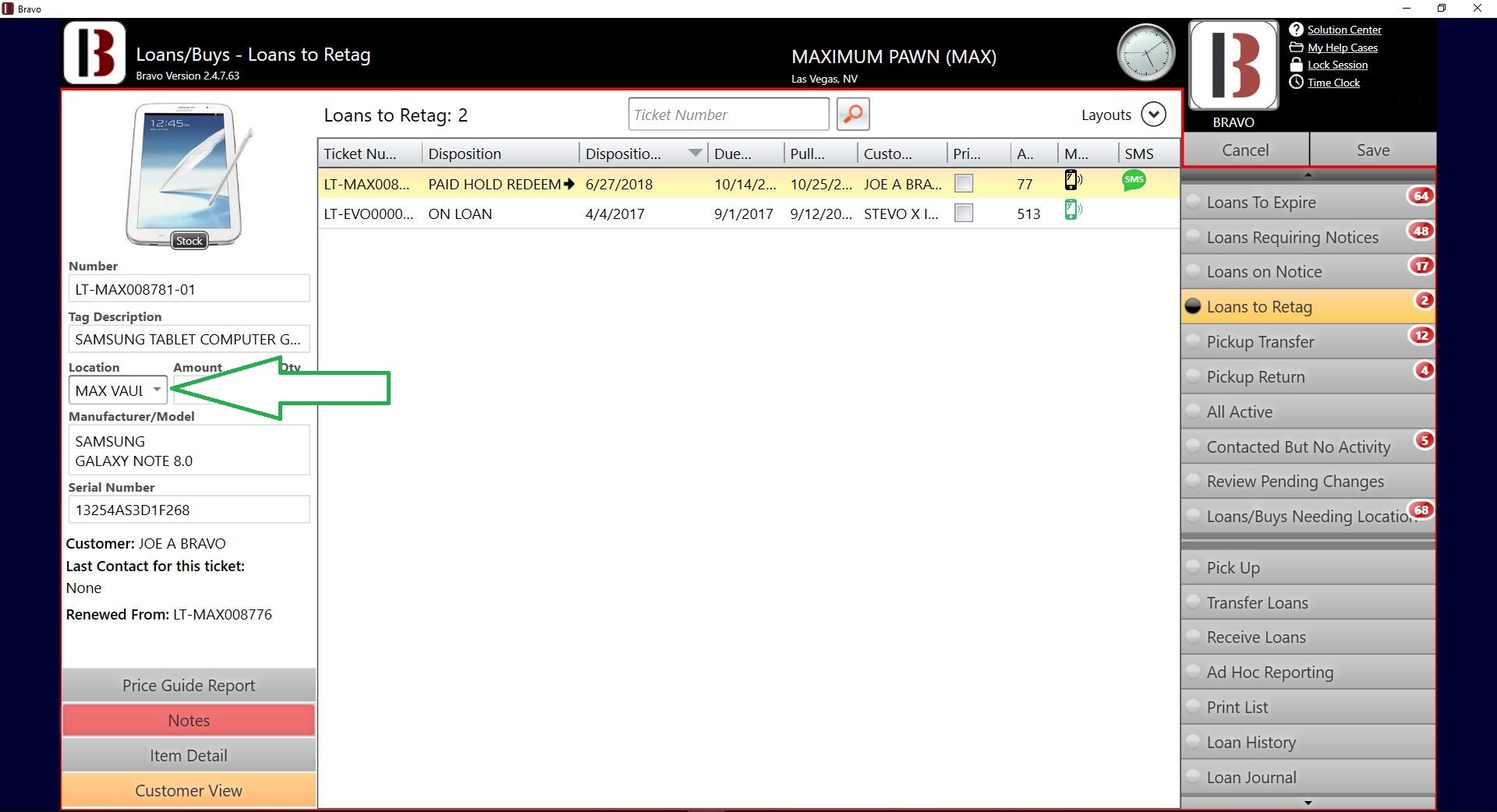Open the Pick Up menu item
Screen dimensions: 1497x812
coord(1308,567)
